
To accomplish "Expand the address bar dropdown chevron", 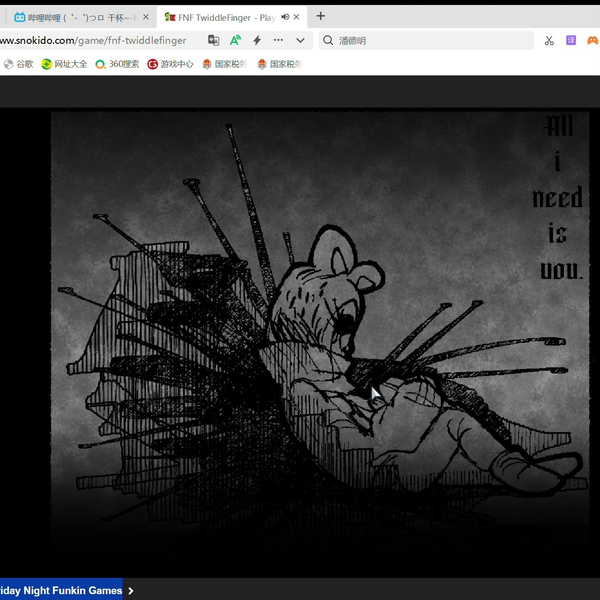I will [x=300, y=40].
